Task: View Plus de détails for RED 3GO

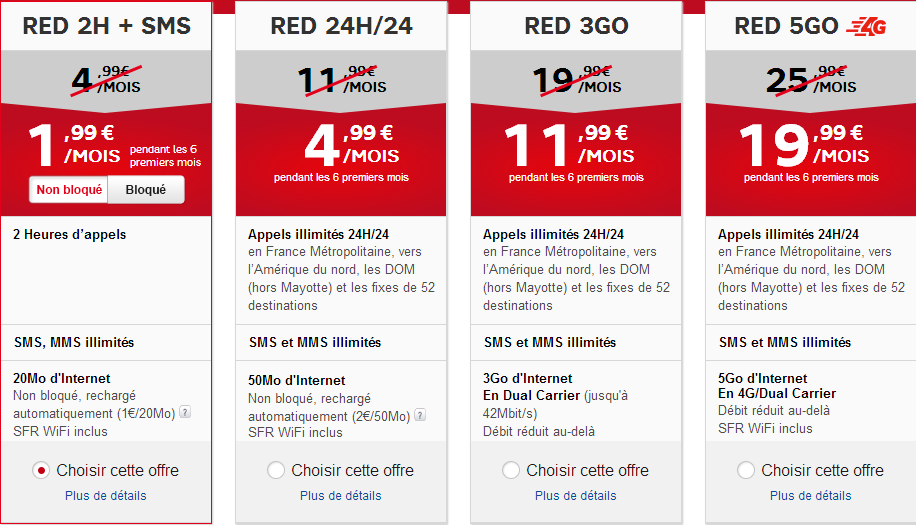Action: [576, 496]
